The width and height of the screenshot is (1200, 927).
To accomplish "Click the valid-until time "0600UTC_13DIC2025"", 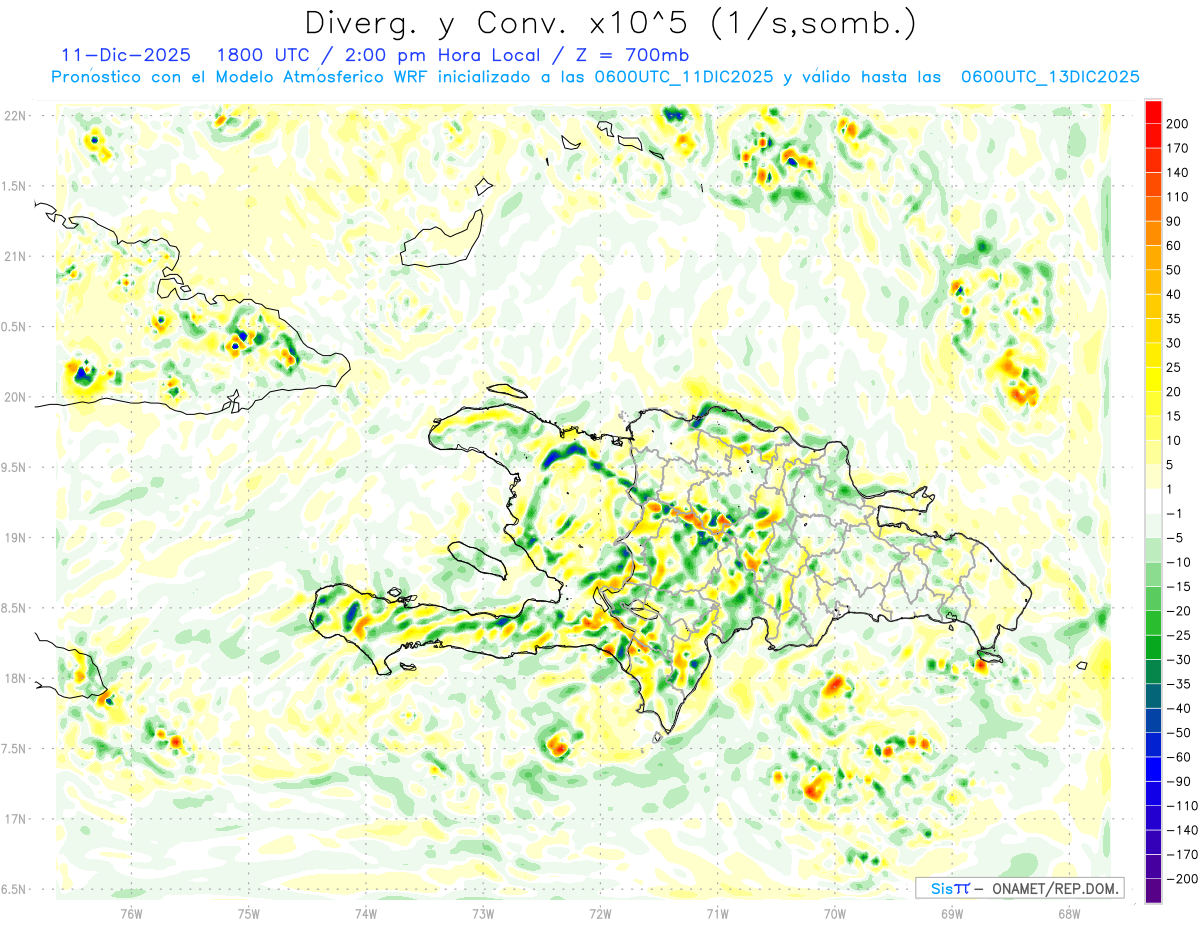I will point(1050,77).
